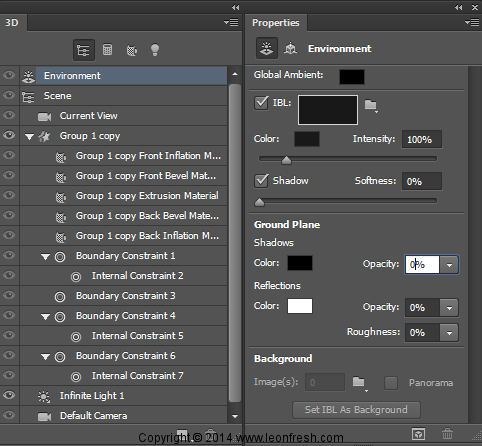Image resolution: width=482 pixels, height=446 pixels.
Task: Click the Properties panel trash icon
Action: click(x=447, y=434)
